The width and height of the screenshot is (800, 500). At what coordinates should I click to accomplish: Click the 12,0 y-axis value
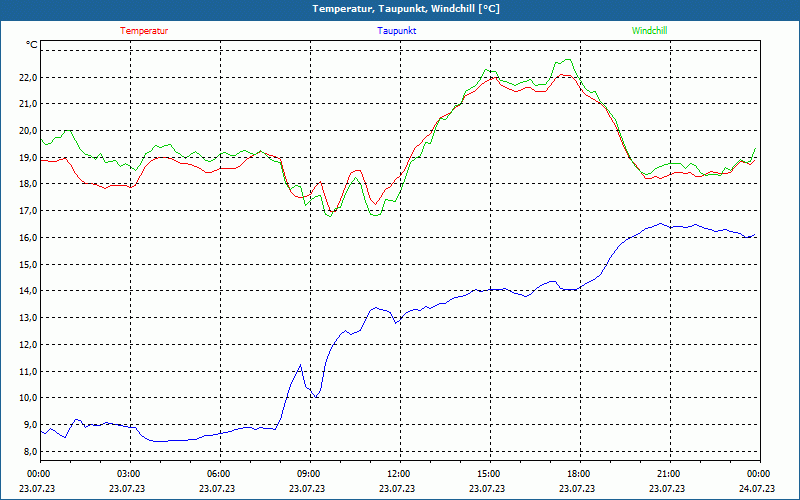29,344
